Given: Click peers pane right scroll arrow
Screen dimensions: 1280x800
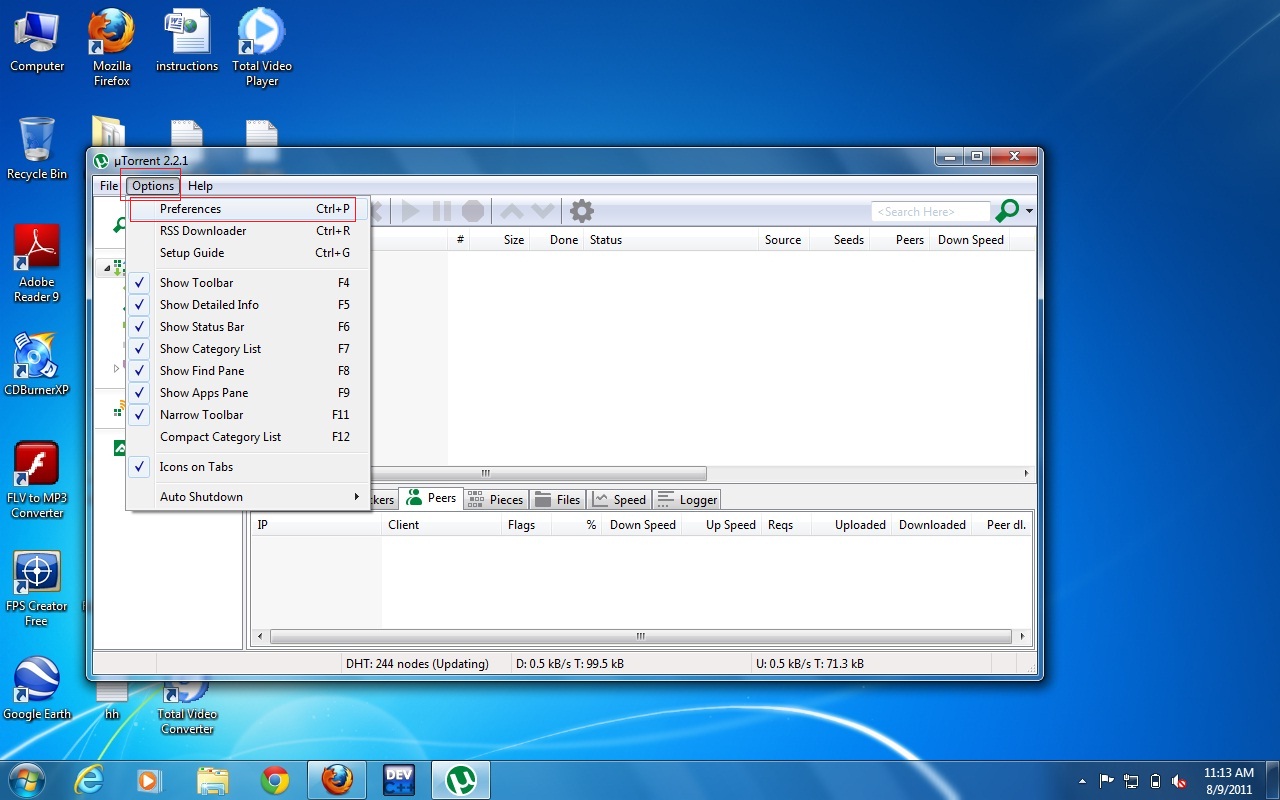Looking at the screenshot, I should tap(1022, 636).
